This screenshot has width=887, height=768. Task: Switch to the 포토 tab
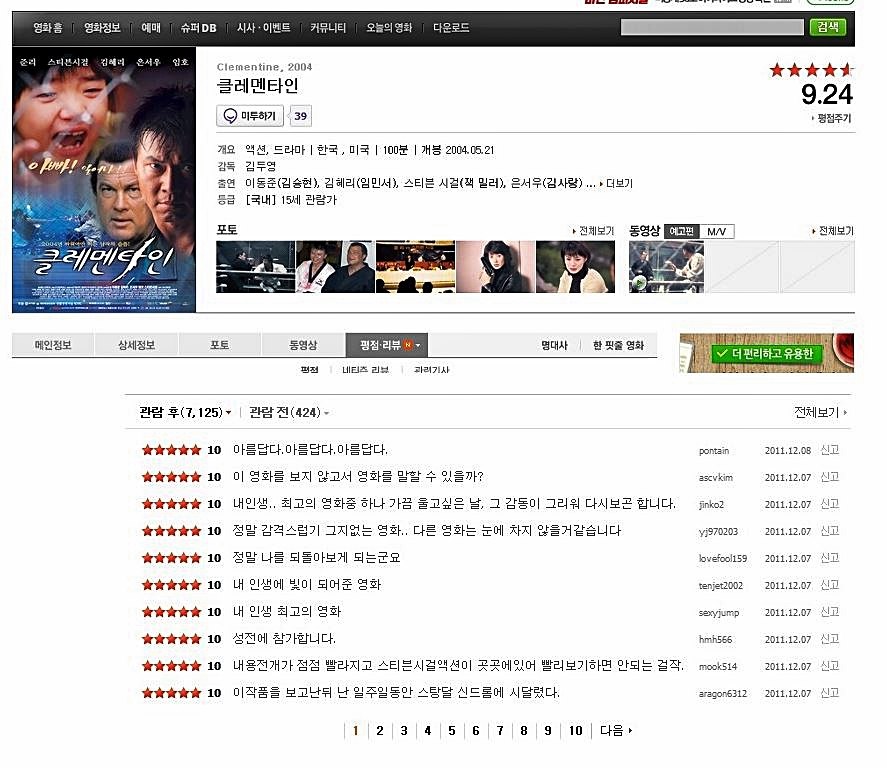219,345
